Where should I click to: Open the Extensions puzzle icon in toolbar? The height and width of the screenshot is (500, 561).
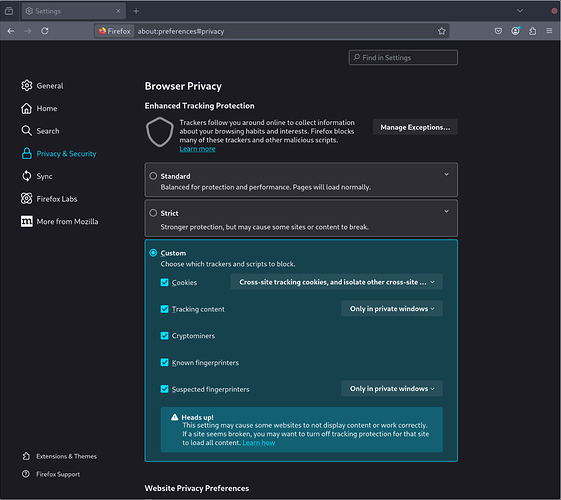click(532, 31)
